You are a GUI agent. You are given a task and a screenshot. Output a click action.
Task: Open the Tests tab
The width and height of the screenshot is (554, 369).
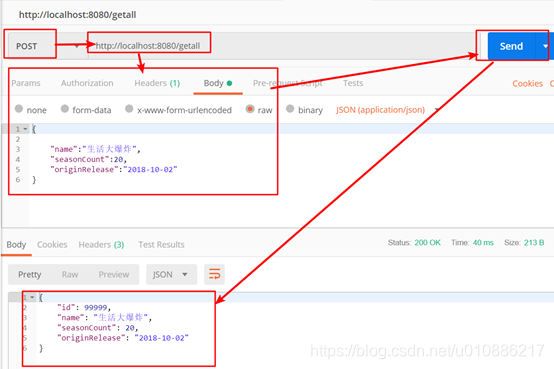(353, 83)
